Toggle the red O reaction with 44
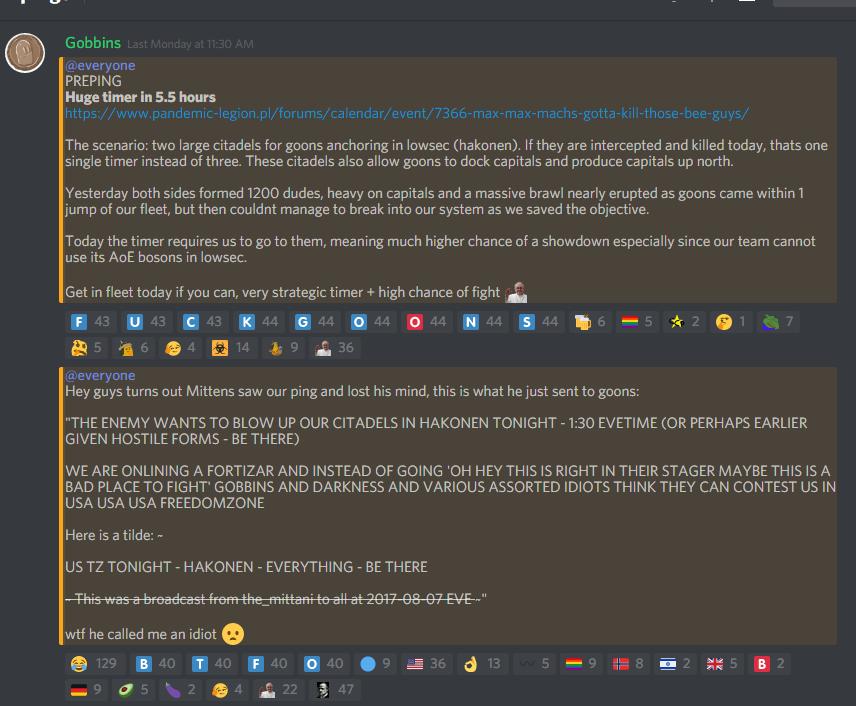 coord(426,322)
